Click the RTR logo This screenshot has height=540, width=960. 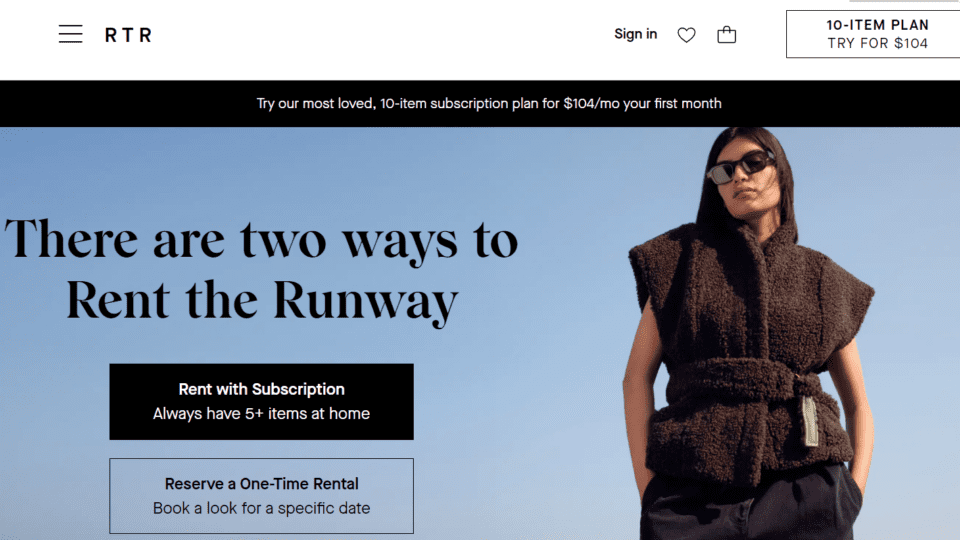(128, 35)
